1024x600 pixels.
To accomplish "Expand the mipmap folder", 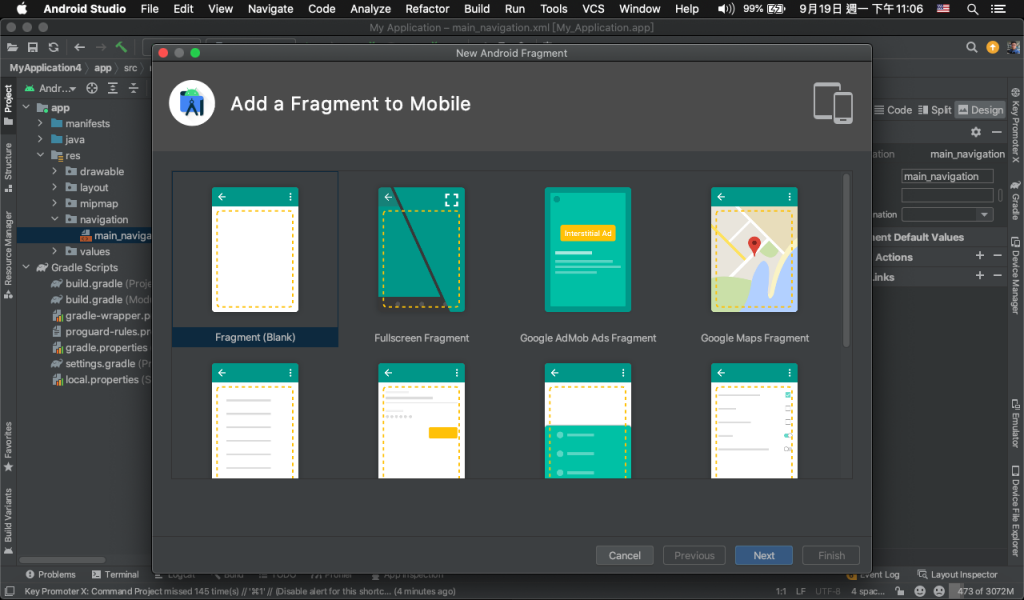I will click(x=55, y=203).
